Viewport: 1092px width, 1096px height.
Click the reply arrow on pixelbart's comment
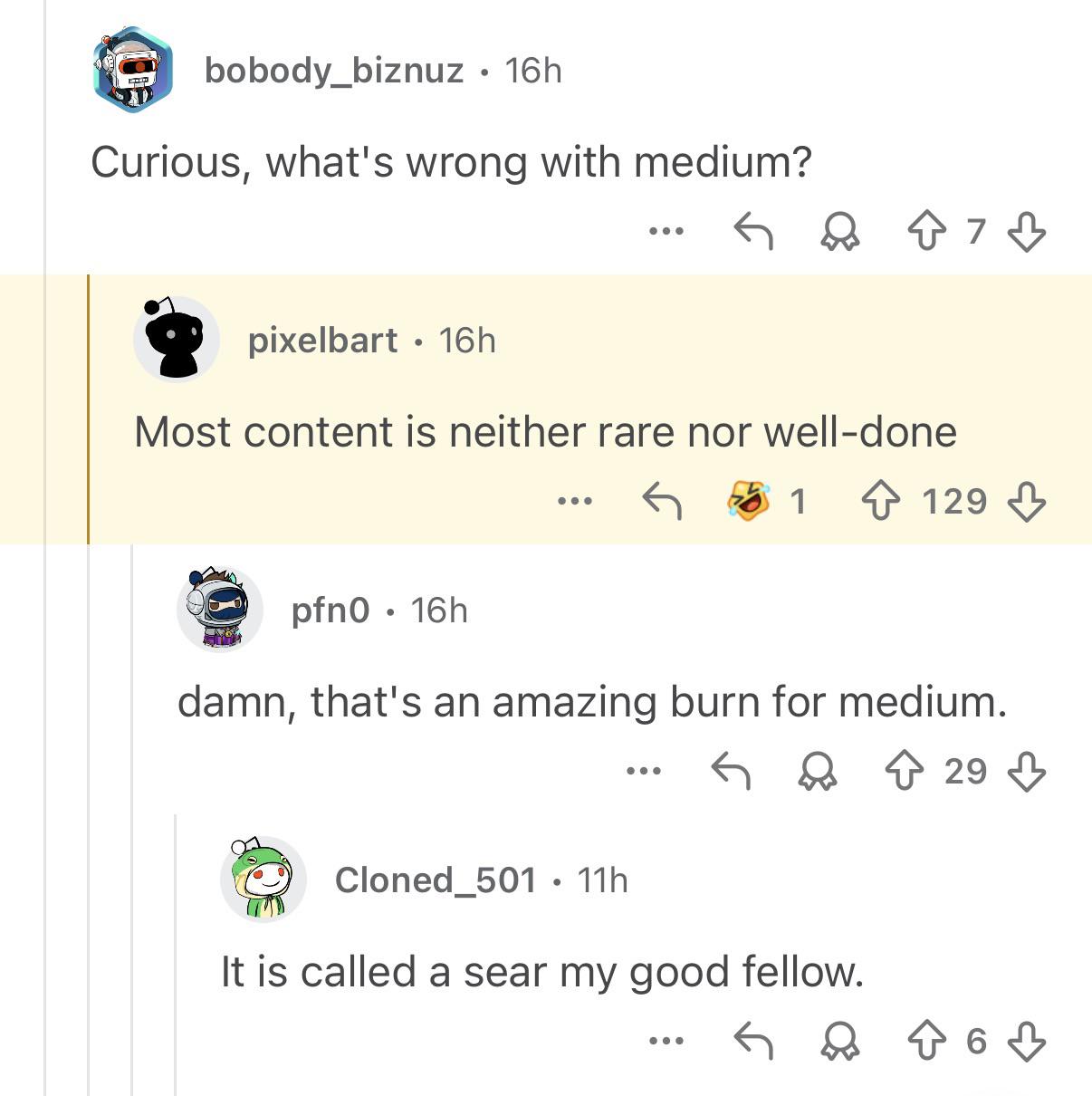[x=664, y=501]
